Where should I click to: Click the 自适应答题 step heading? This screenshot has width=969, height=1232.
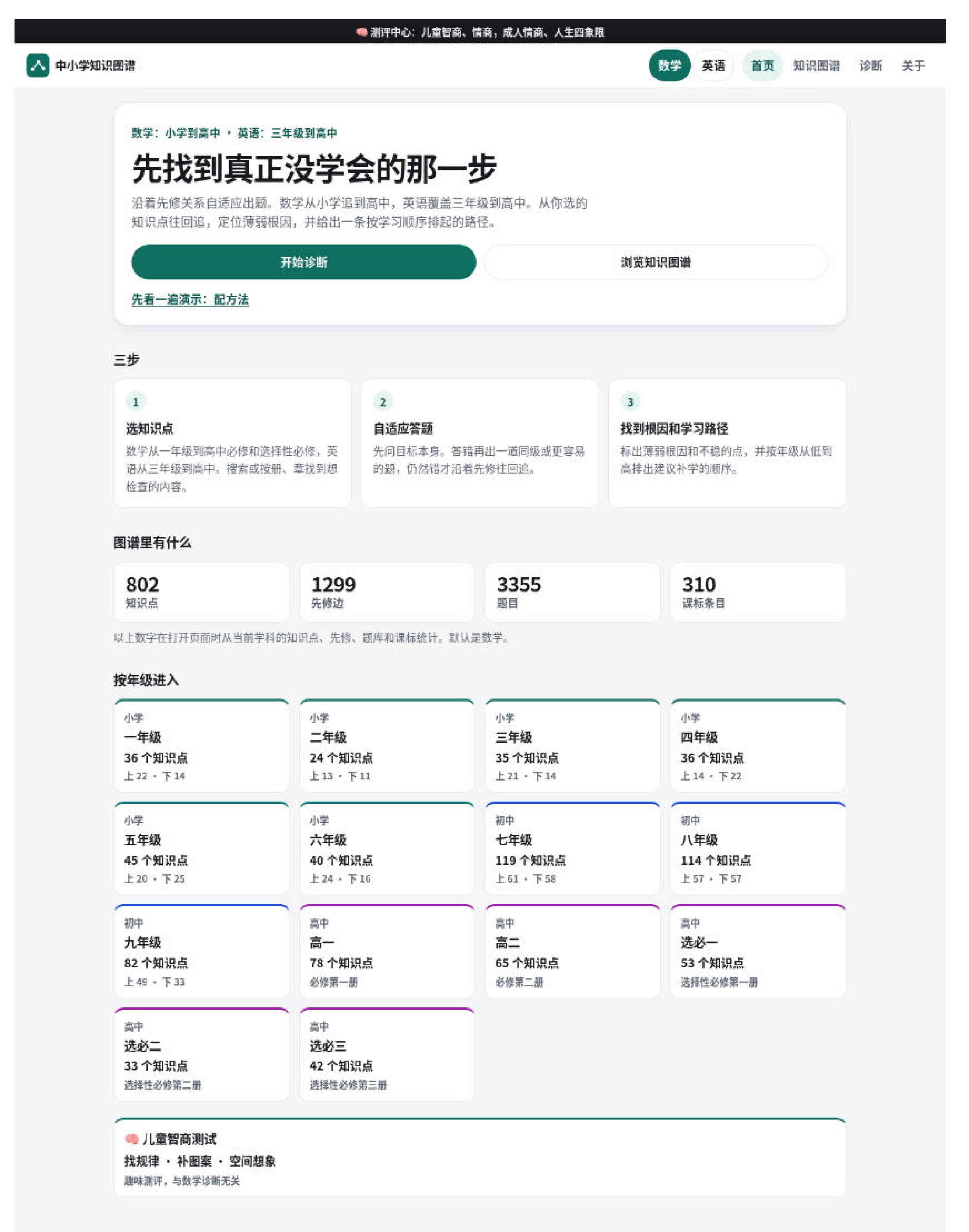point(403,429)
